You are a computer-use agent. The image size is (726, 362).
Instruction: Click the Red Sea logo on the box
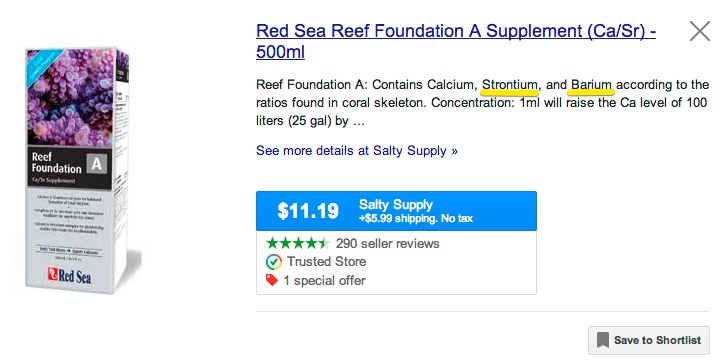coord(69,275)
